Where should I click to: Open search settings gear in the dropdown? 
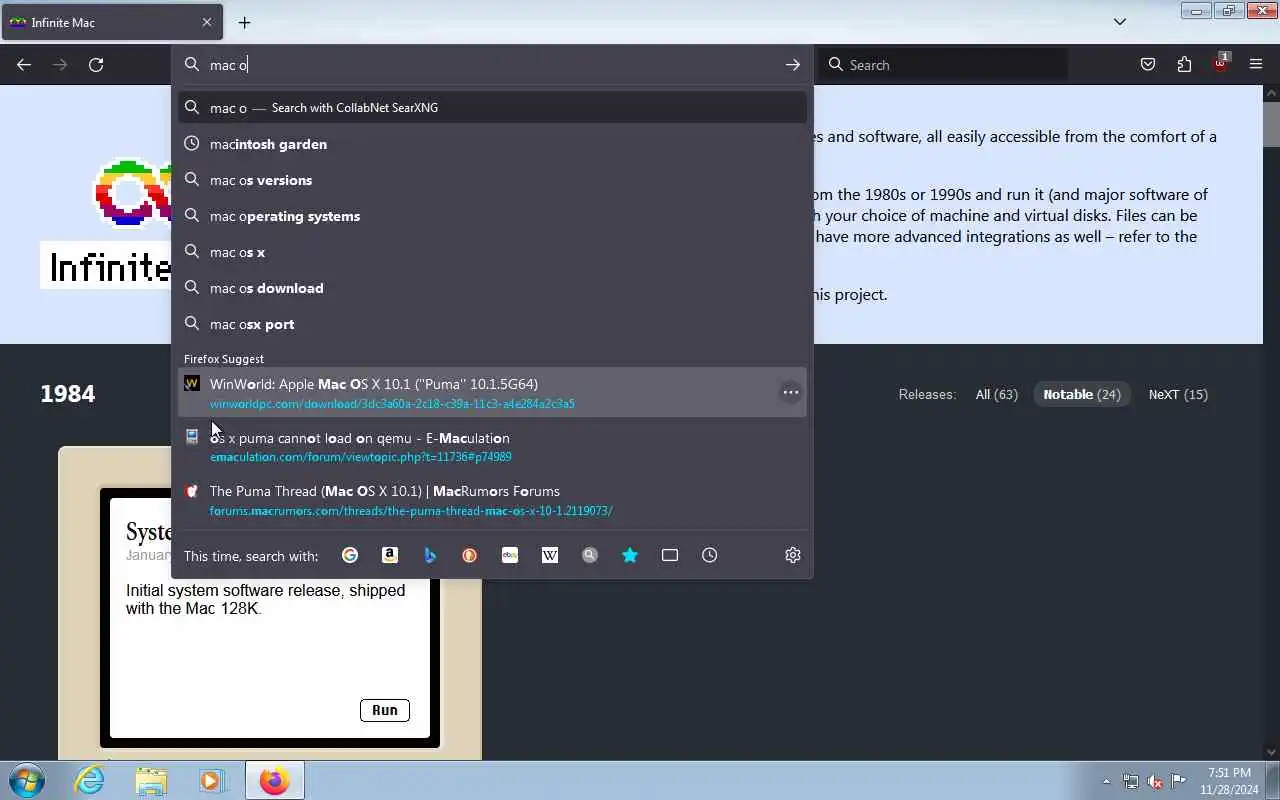793,555
